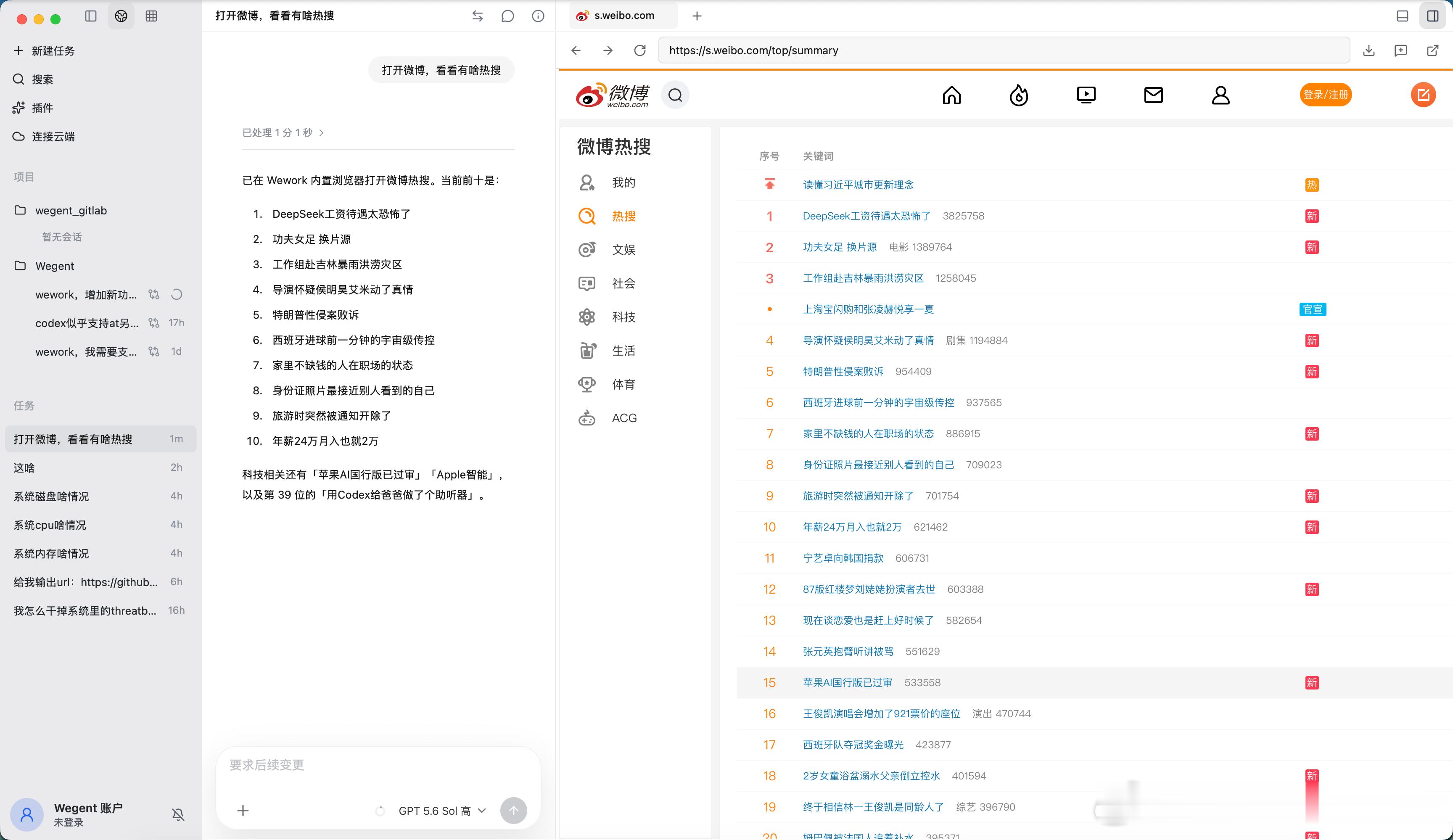Open 插件 plugins in the sidebar
The height and width of the screenshot is (840, 1453).
34,108
